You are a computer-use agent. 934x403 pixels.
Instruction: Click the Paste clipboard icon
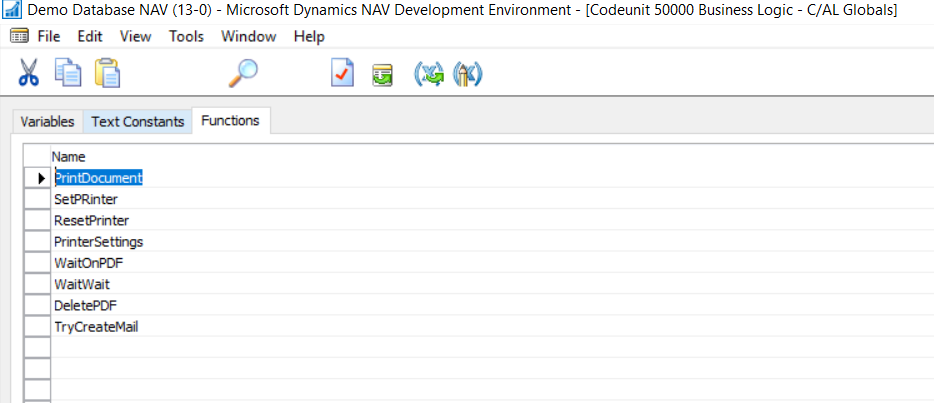(108, 73)
